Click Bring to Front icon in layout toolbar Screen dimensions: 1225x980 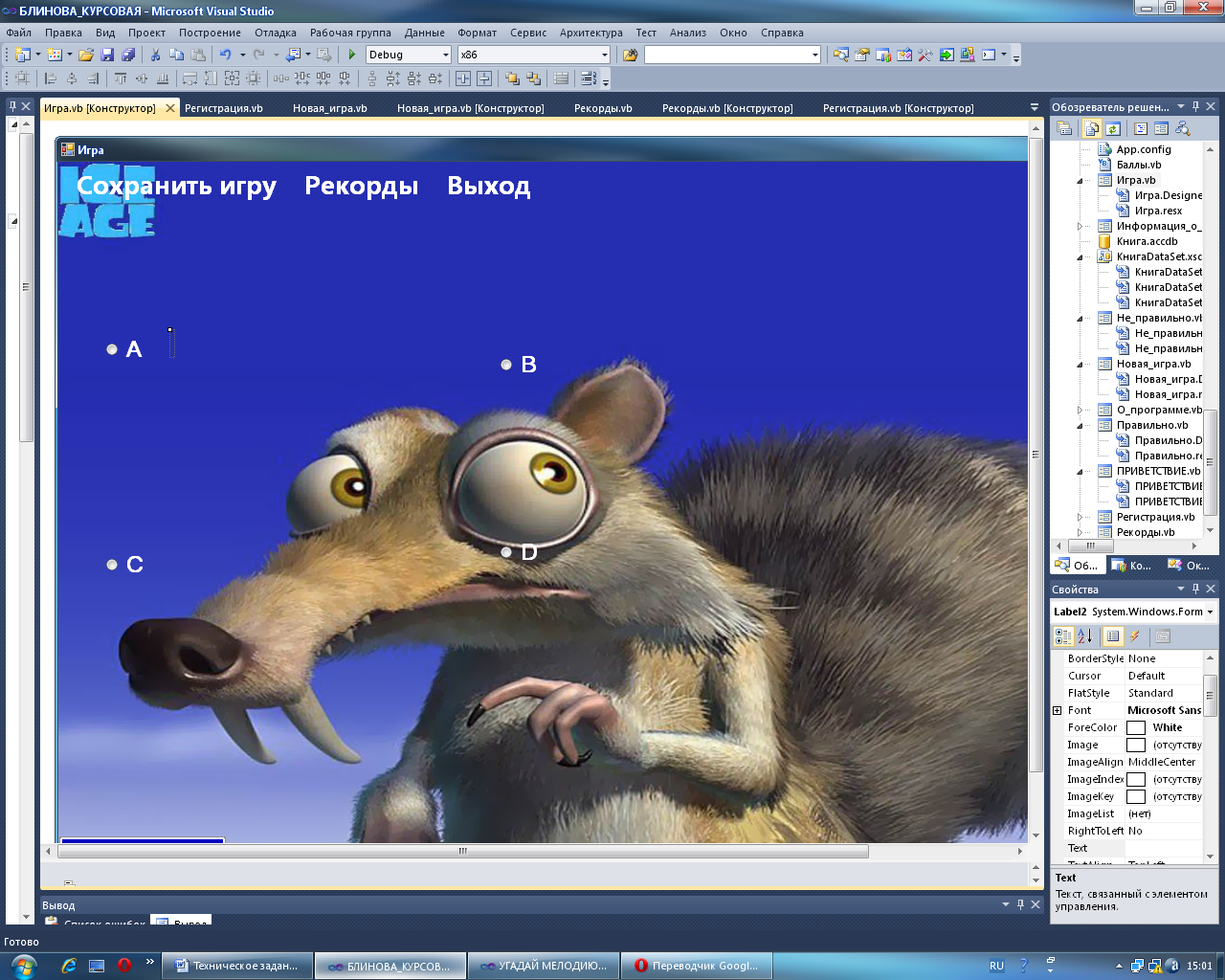click(513, 78)
